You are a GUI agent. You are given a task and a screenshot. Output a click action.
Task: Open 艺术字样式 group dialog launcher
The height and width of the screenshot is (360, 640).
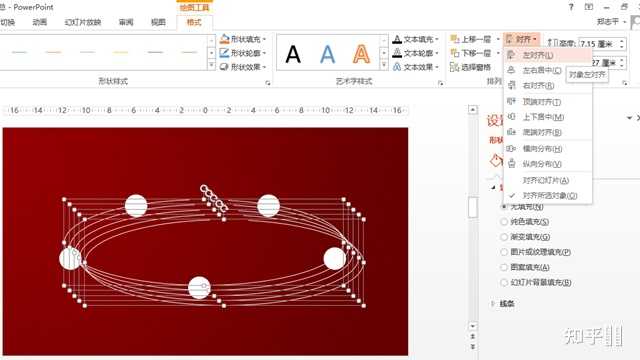pyautogui.click(x=440, y=83)
